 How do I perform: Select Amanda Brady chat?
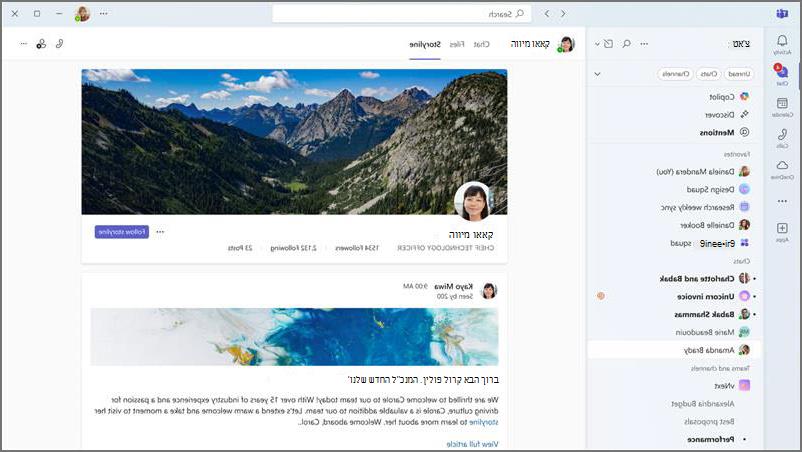click(x=675, y=350)
